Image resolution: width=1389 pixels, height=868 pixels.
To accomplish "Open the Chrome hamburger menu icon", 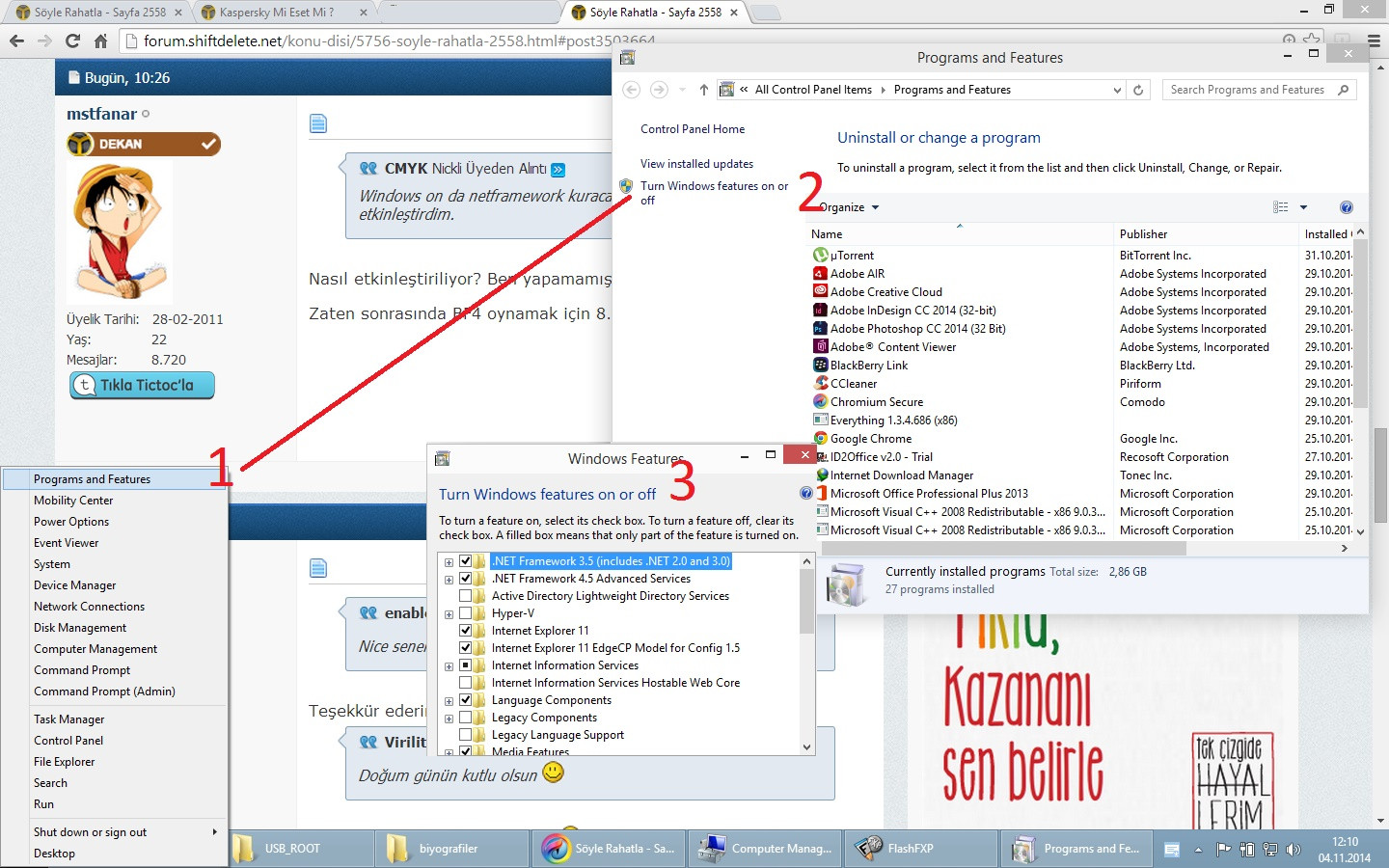I will pyautogui.click(x=1374, y=41).
